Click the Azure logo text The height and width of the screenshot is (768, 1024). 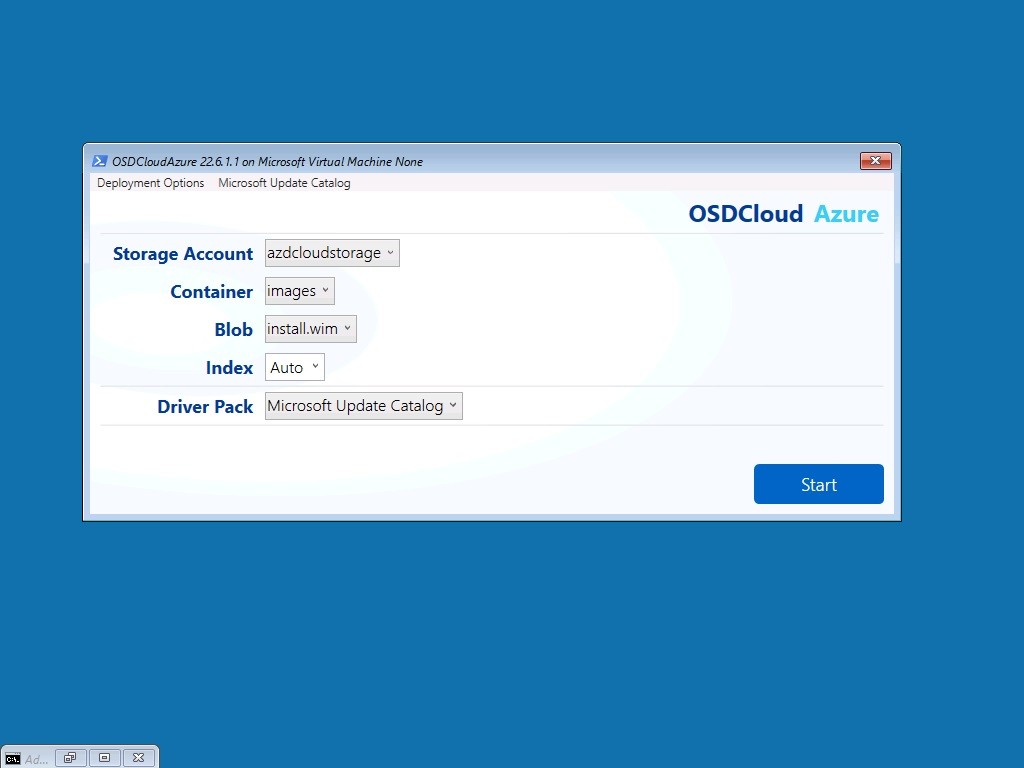pyautogui.click(x=846, y=214)
